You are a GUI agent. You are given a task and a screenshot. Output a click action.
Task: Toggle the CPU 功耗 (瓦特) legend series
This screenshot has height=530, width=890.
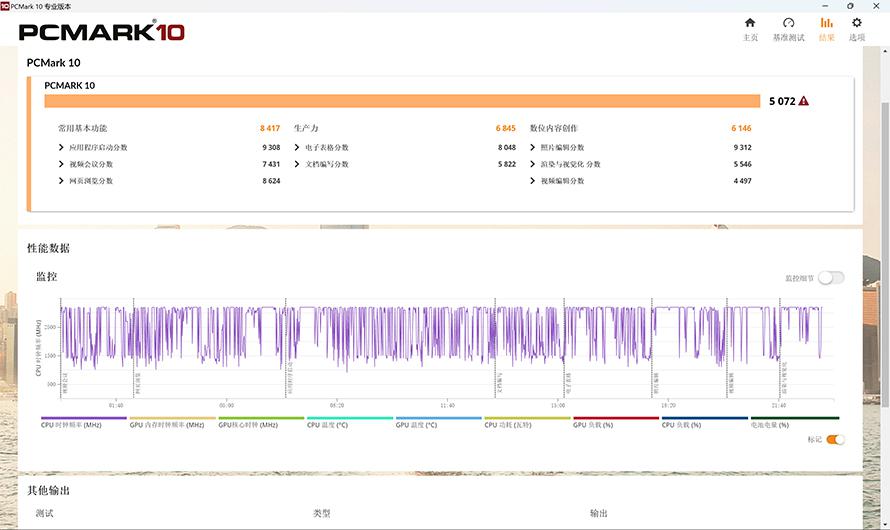[527, 422]
